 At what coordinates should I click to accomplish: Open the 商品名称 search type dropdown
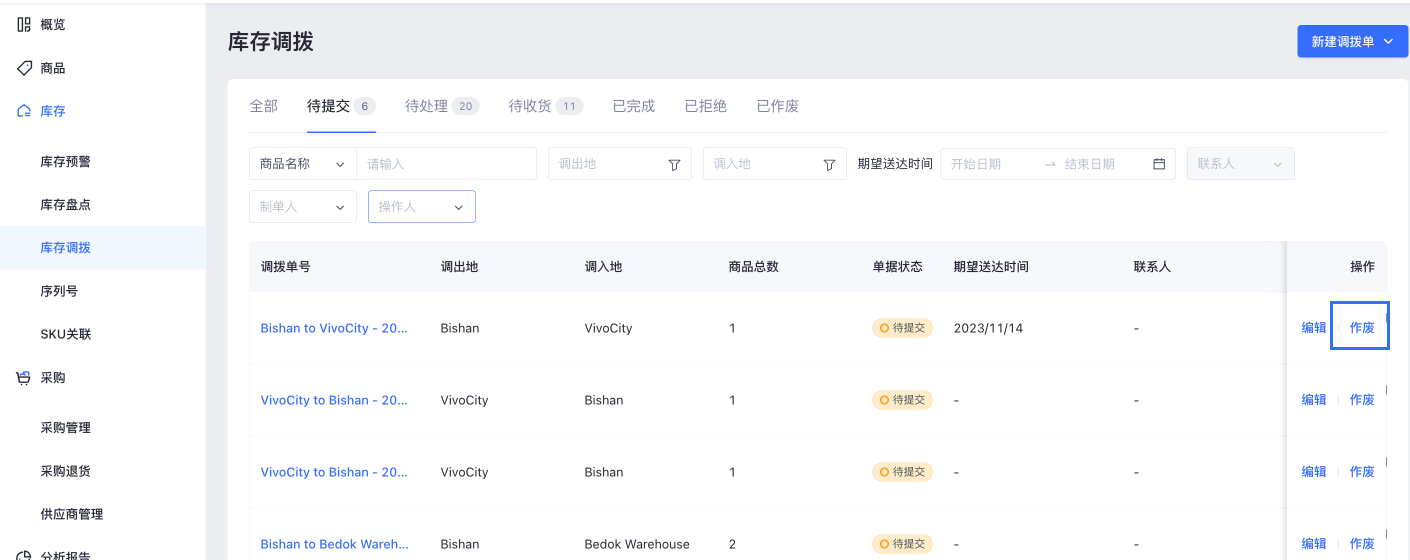[x=302, y=164]
